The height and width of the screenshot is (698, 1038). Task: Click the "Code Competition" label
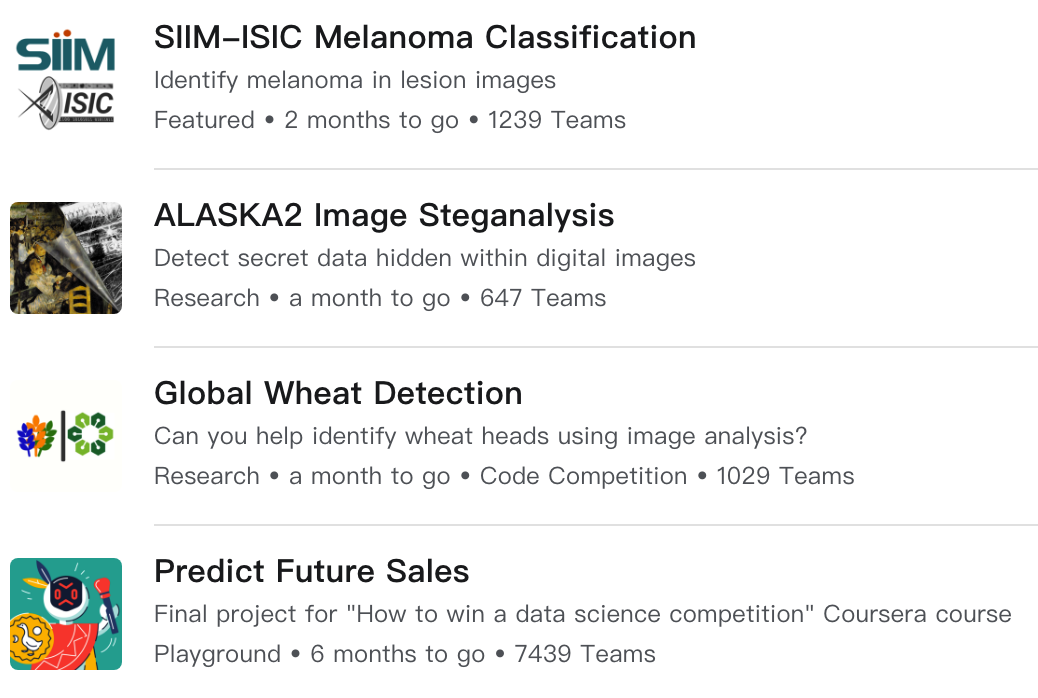coord(584,476)
